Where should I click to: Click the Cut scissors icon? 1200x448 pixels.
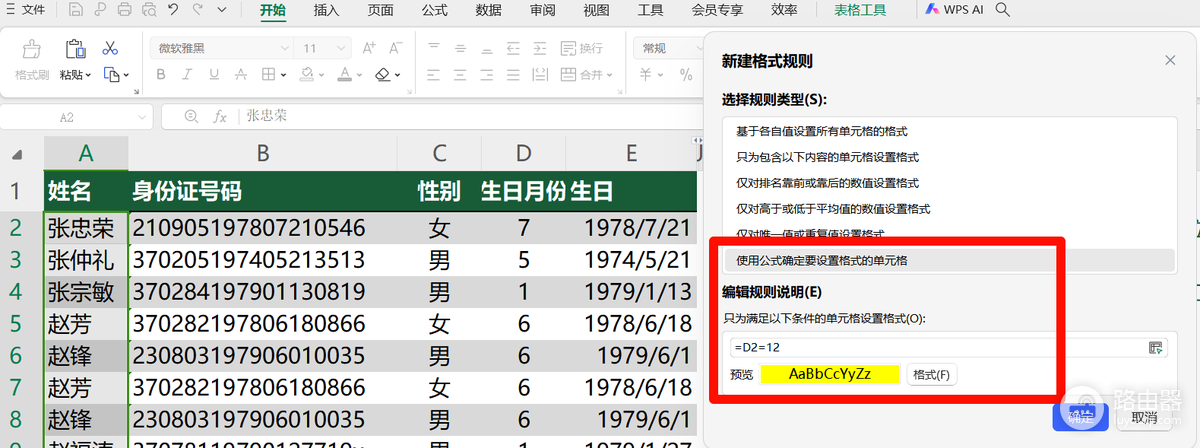110,48
